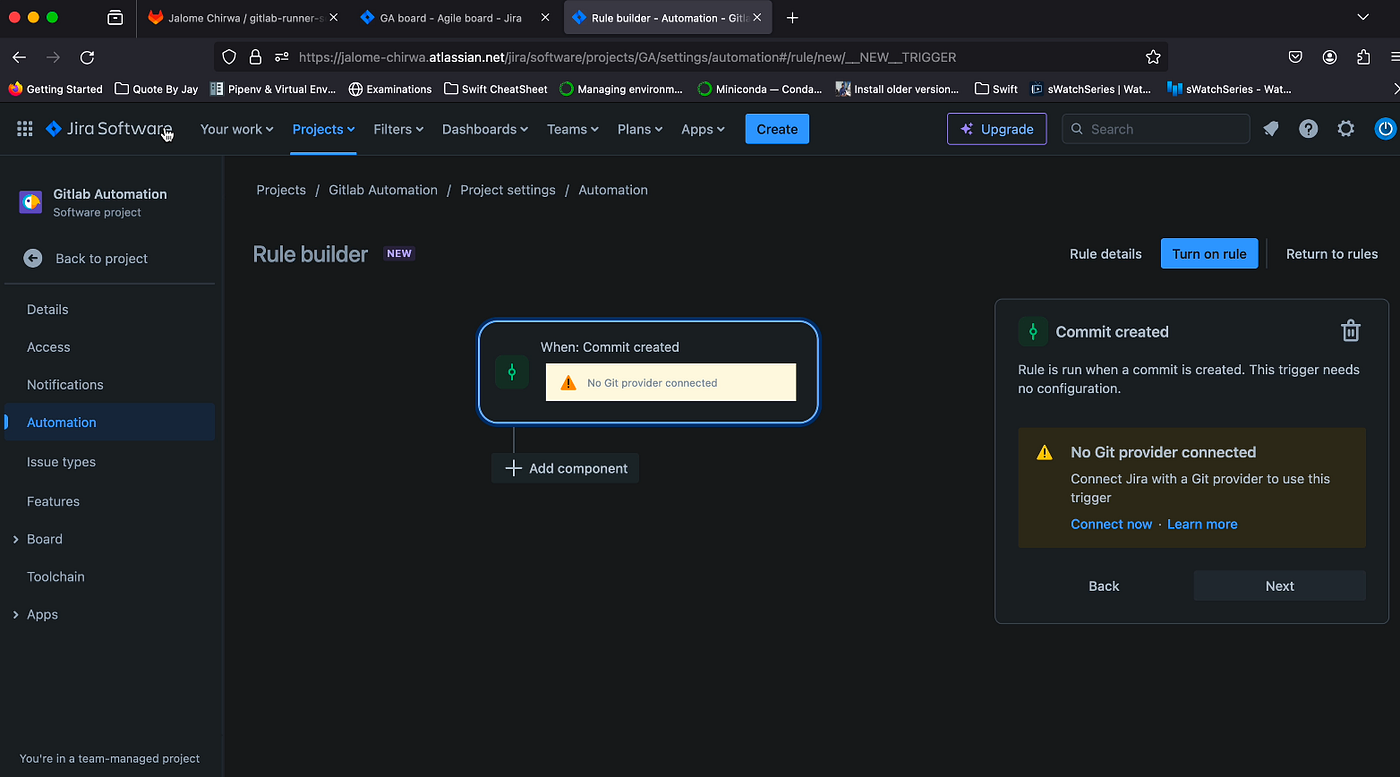
Task: Close the Rule builder browser tab
Action: click(x=757, y=18)
